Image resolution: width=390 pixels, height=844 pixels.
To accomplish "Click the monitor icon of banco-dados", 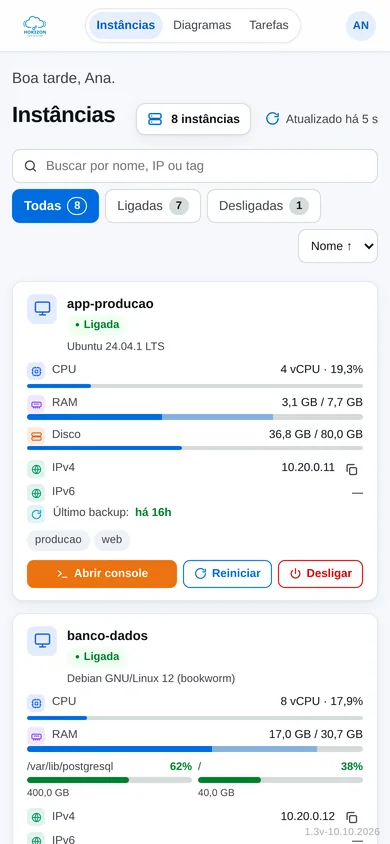I will (x=42, y=641).
